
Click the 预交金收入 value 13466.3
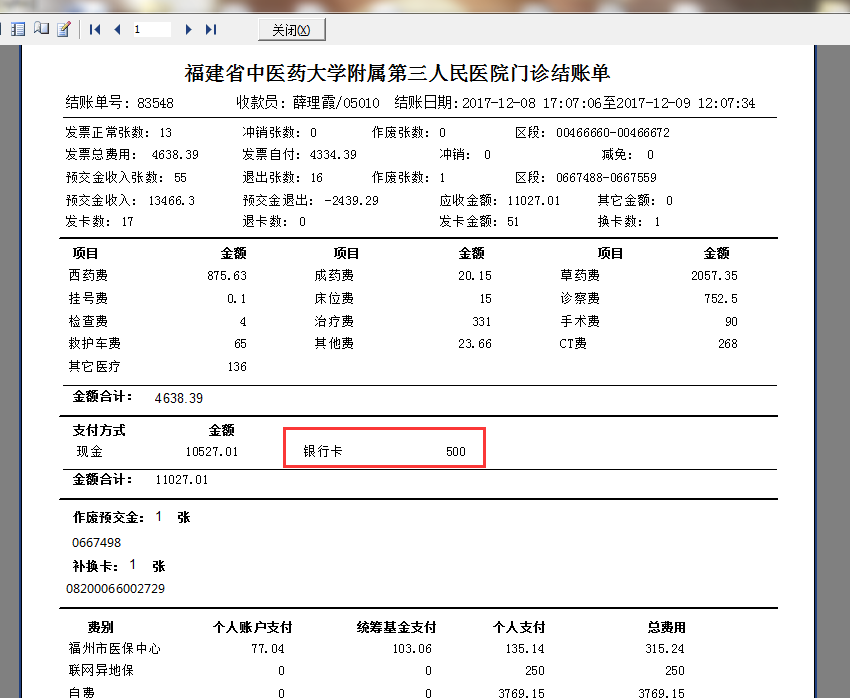(x=171, y=201)
